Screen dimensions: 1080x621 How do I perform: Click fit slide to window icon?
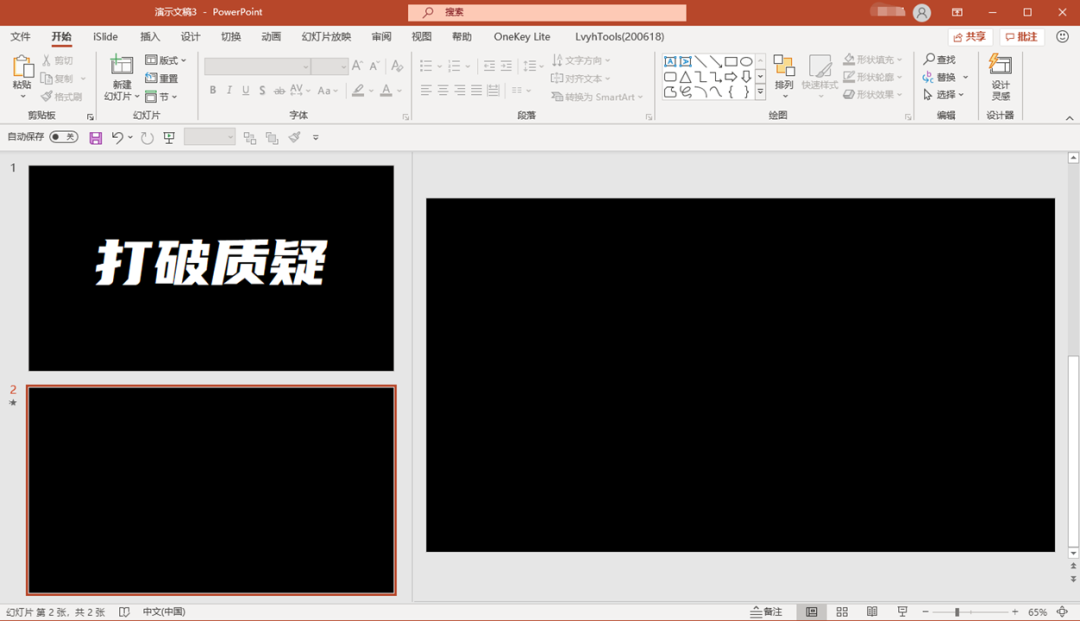[x=1062, y=612]
